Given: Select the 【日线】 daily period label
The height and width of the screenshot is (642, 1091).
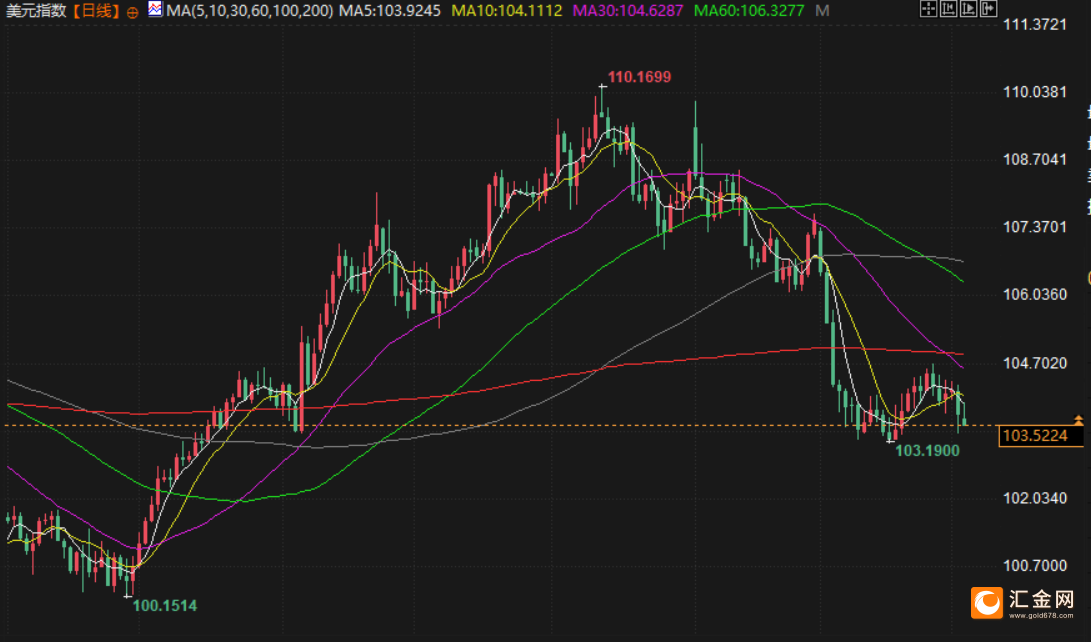Looking at the screenshot, I should click(x=96, y=10).
